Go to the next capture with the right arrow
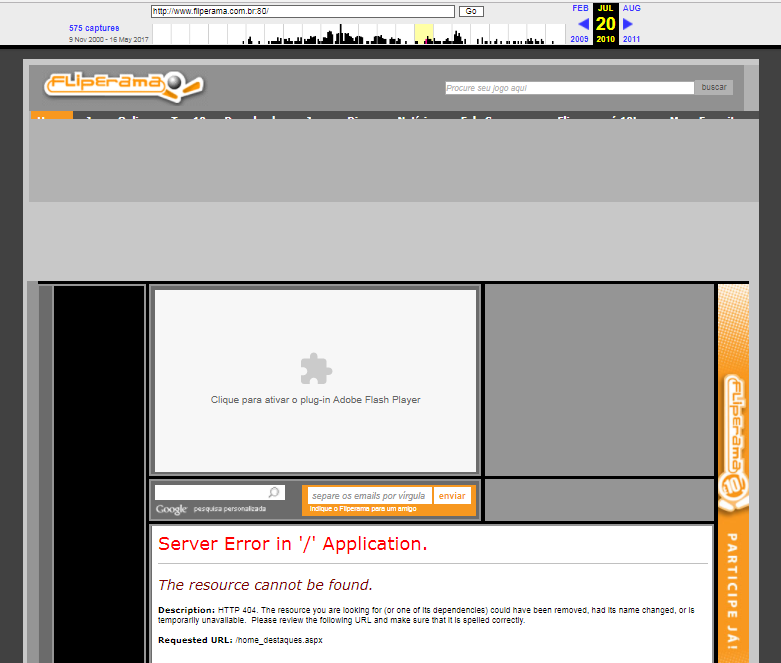 [x=628, y=23]
